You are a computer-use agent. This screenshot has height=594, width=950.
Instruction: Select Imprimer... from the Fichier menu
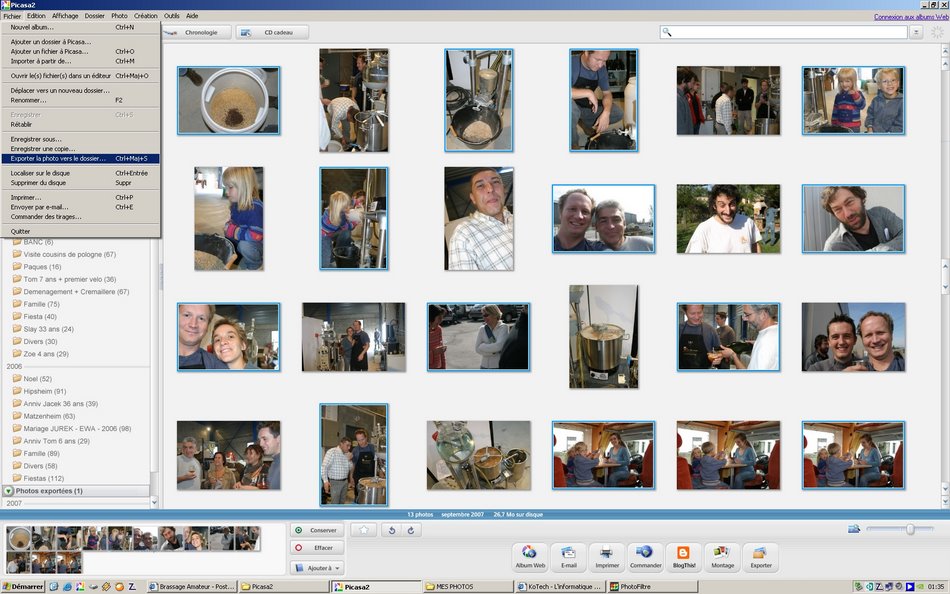(80, 197)
